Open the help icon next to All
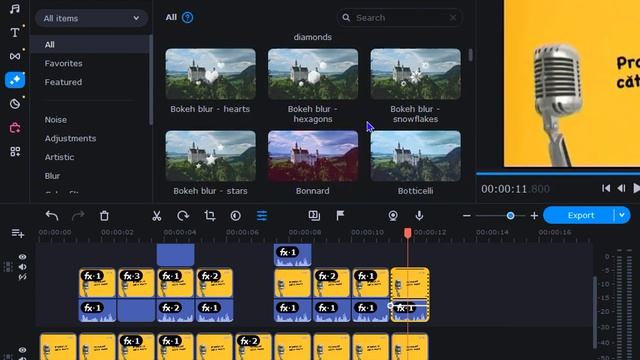The height and width of the screenshot is (360, 640). pyautogui.click(x=187, y=18)
